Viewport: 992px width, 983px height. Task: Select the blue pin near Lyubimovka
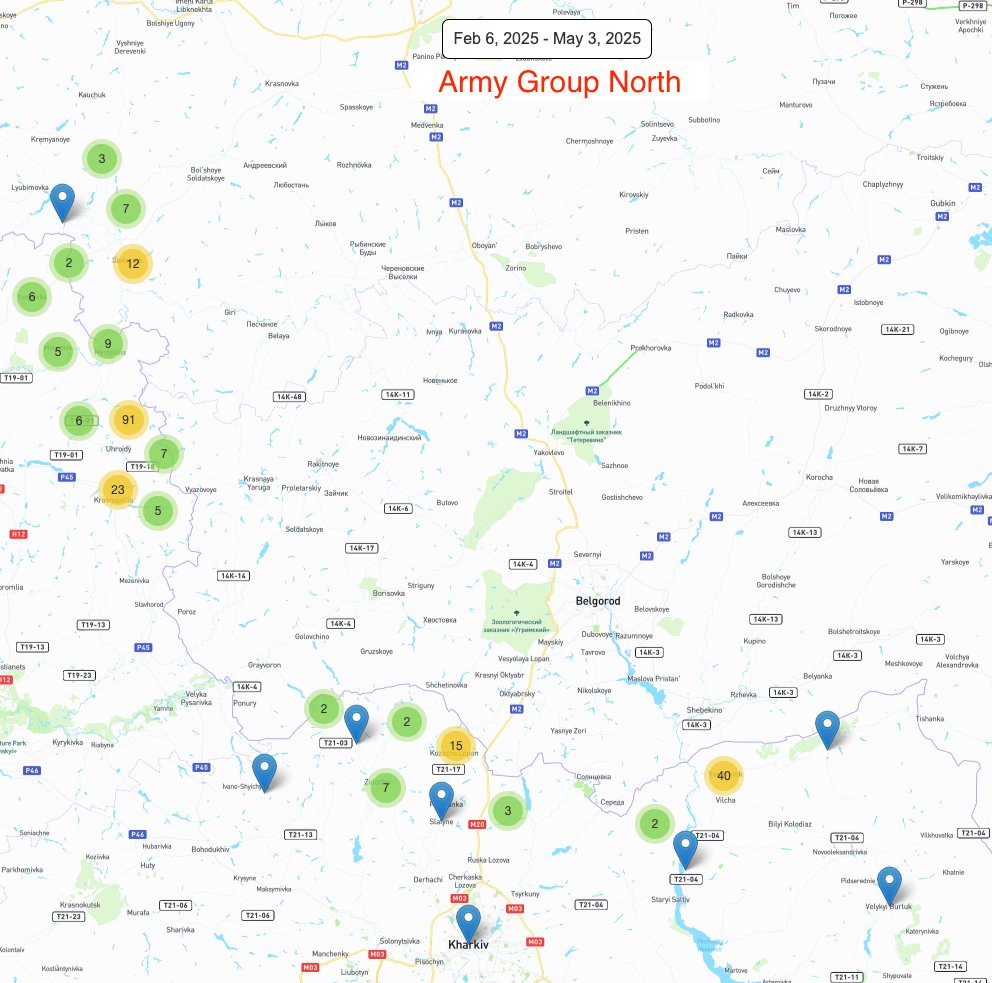62,201
